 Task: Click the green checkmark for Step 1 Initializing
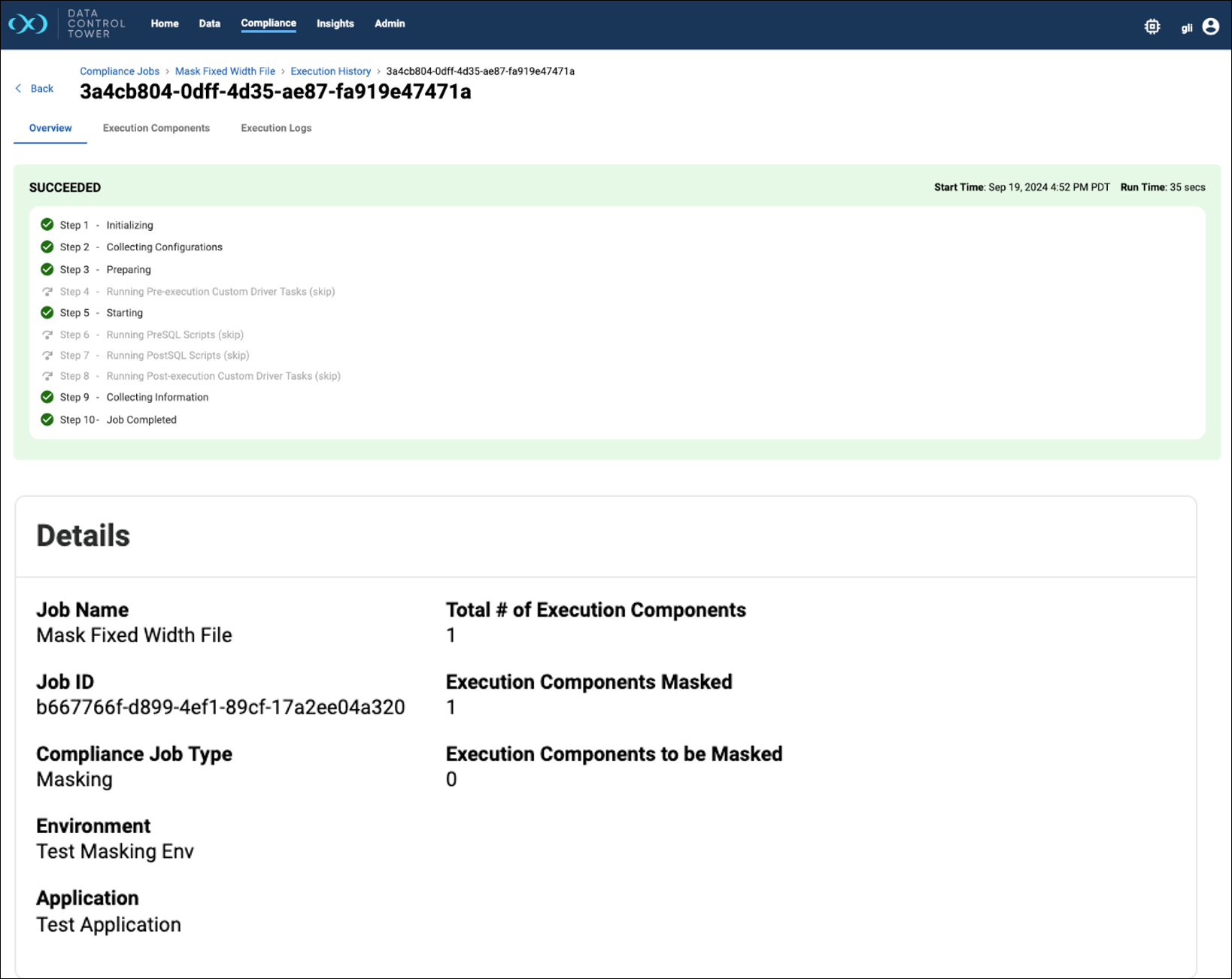(47, 225)
